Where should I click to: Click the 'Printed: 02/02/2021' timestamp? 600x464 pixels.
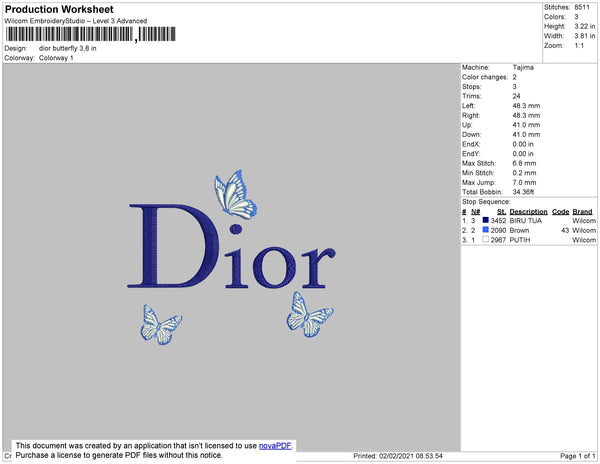[398, 456]
